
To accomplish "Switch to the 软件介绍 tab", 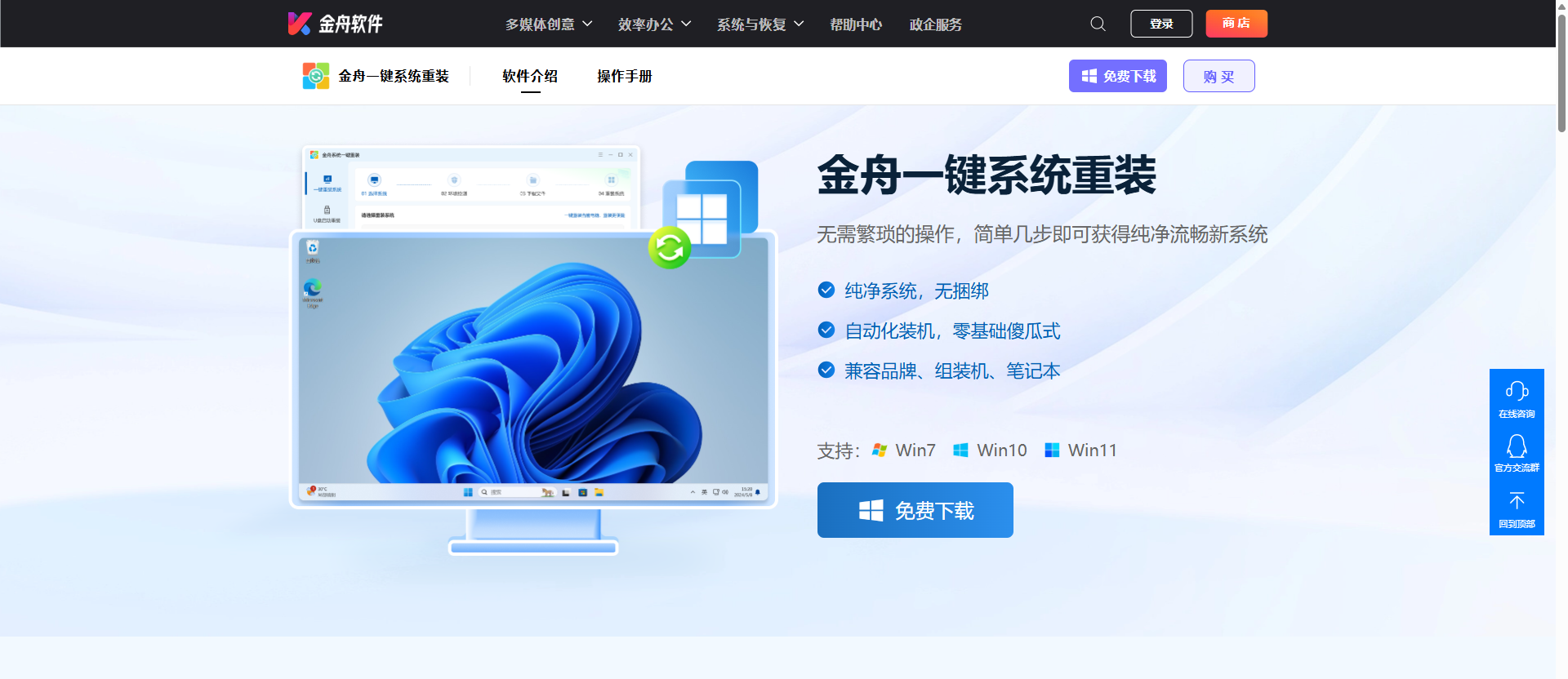I will 530,76.
